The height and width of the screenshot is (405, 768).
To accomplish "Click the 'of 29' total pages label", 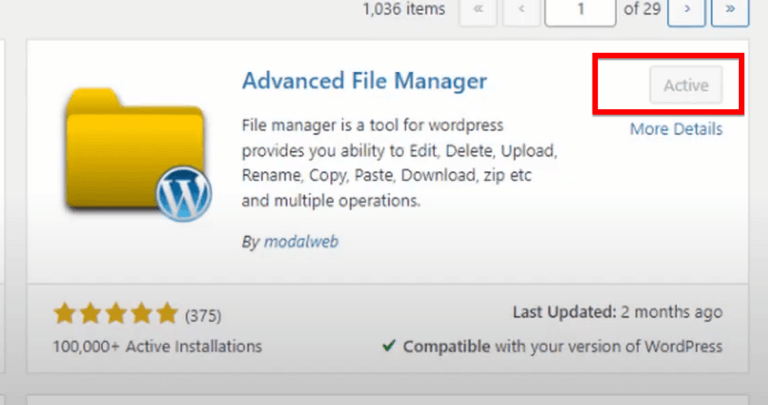I will pos(642,9).
